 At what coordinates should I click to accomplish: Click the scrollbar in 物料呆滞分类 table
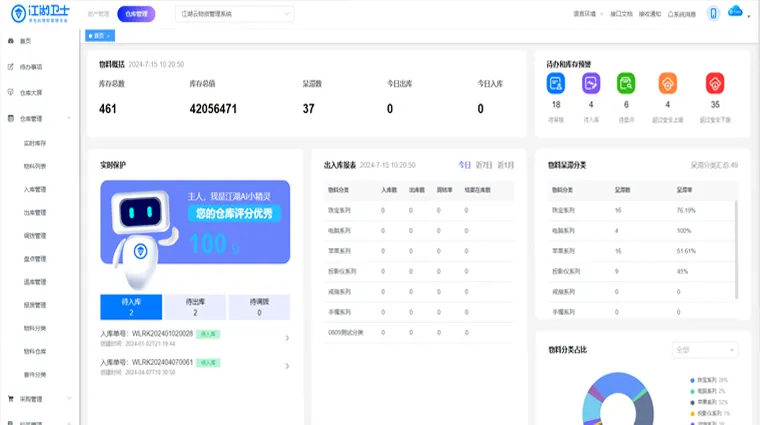(736, 250)
